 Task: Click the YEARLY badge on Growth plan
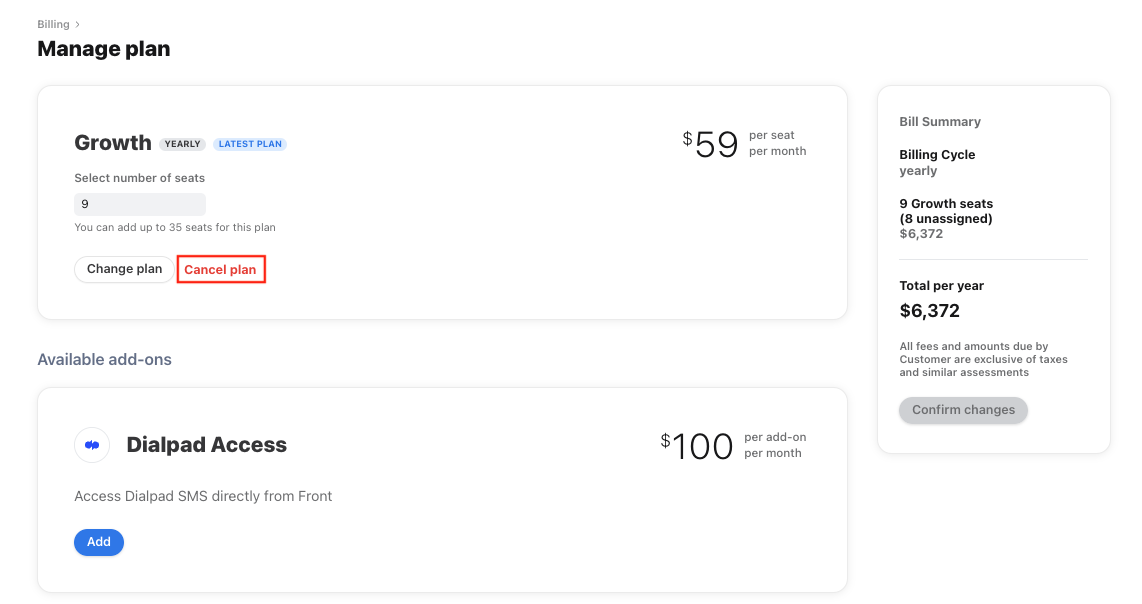182,143
